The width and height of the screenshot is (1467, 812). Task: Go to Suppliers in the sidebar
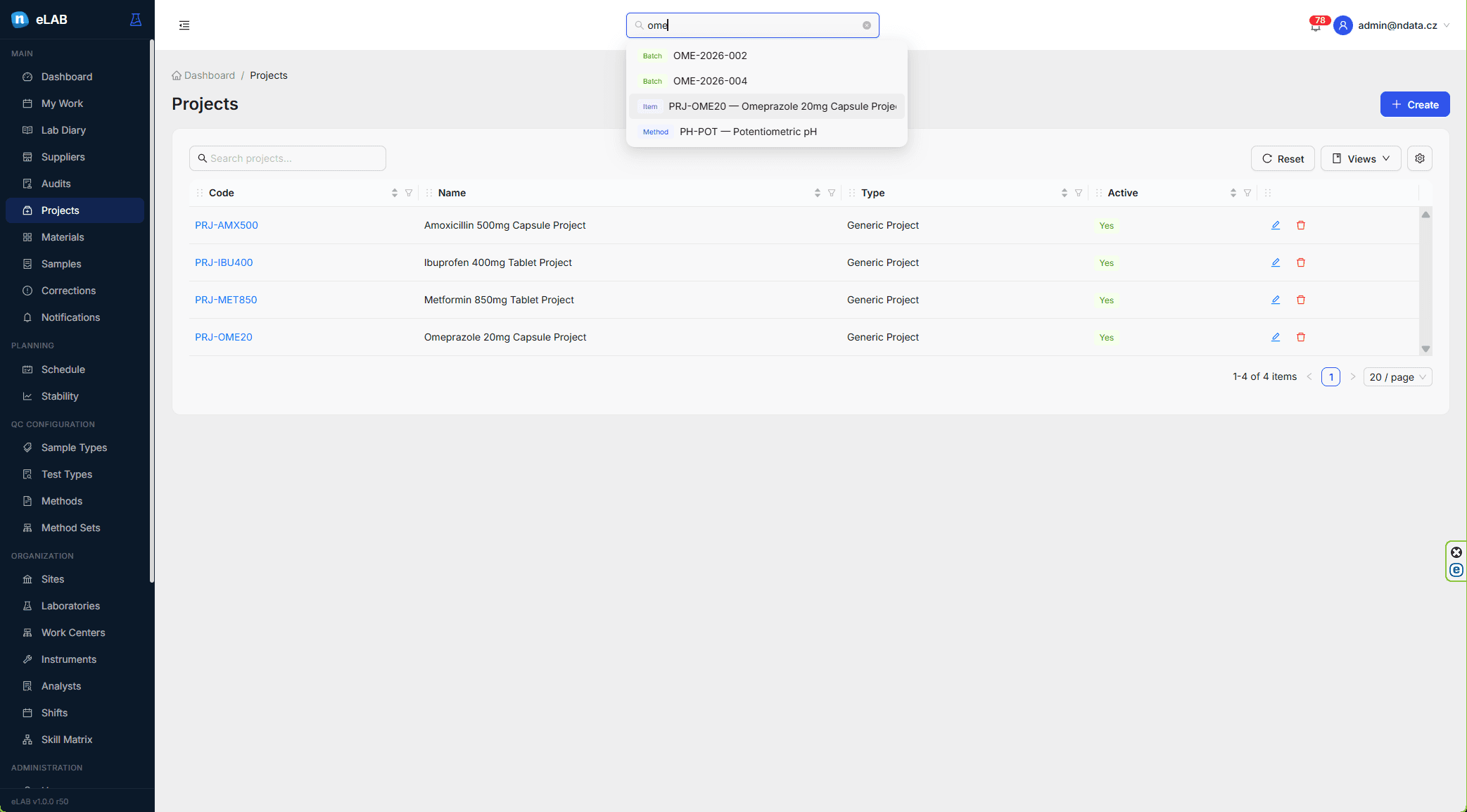tap(75, 157)
